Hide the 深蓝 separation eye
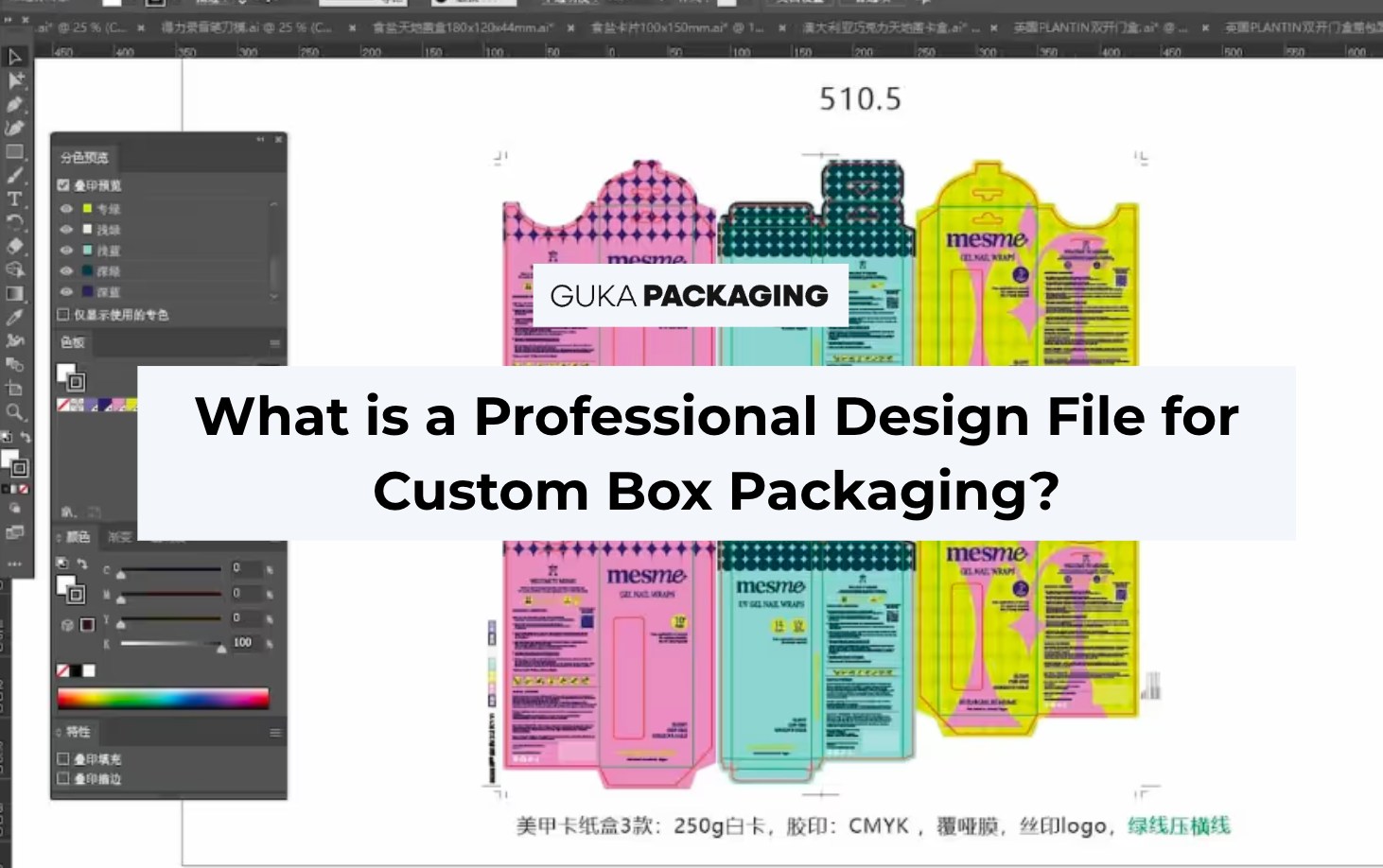 pyautogui.click(x=66, y=291)
